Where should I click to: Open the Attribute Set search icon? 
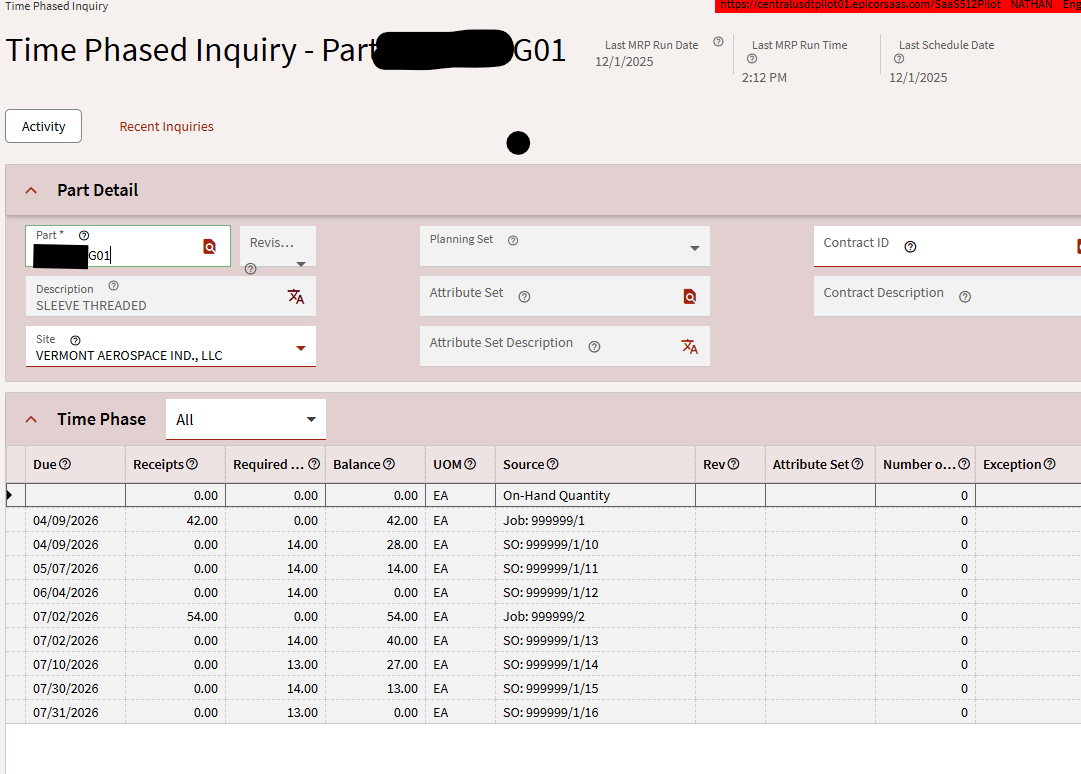pos(688,296)
